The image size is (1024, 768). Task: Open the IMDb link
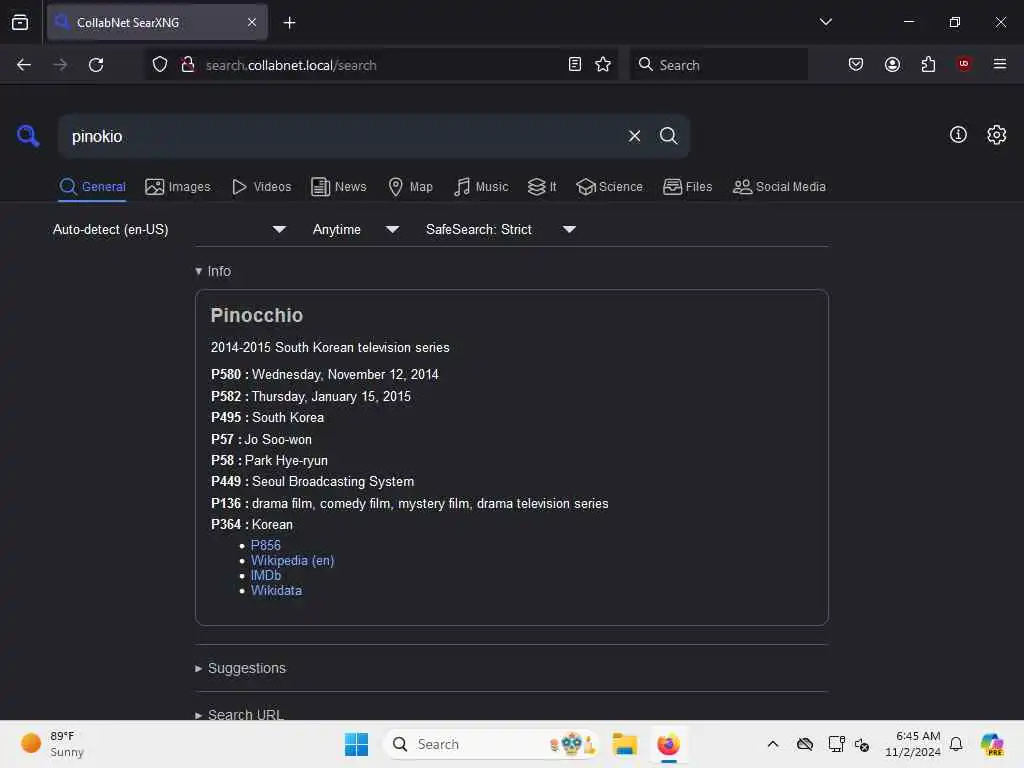pos(266,575)
